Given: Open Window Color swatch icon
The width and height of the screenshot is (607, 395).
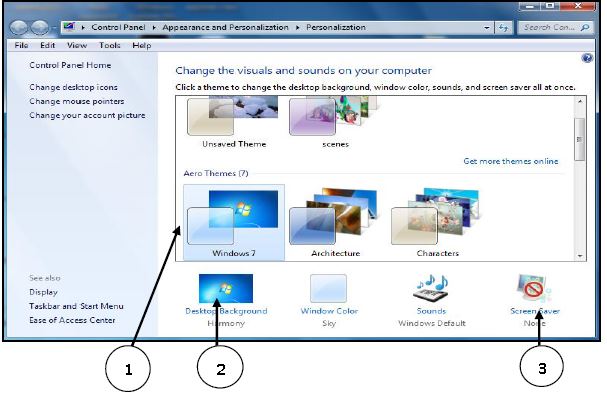Looking at the screenshot, I should click(328, 289).
